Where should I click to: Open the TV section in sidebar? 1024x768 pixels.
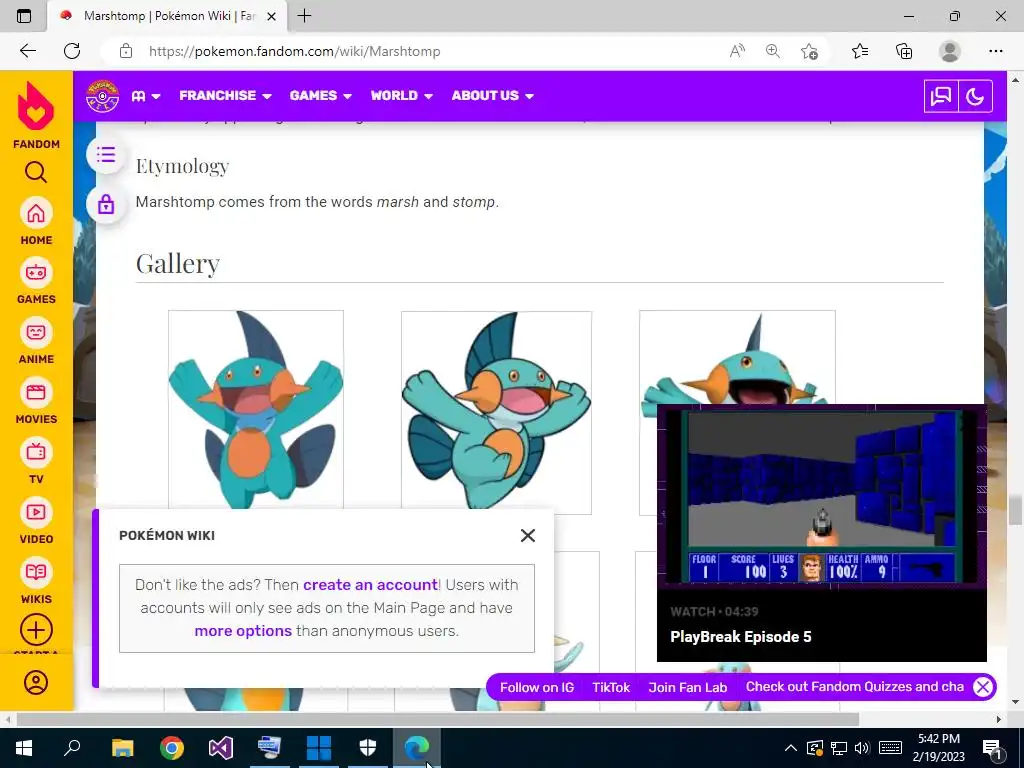tap(36, 461)
